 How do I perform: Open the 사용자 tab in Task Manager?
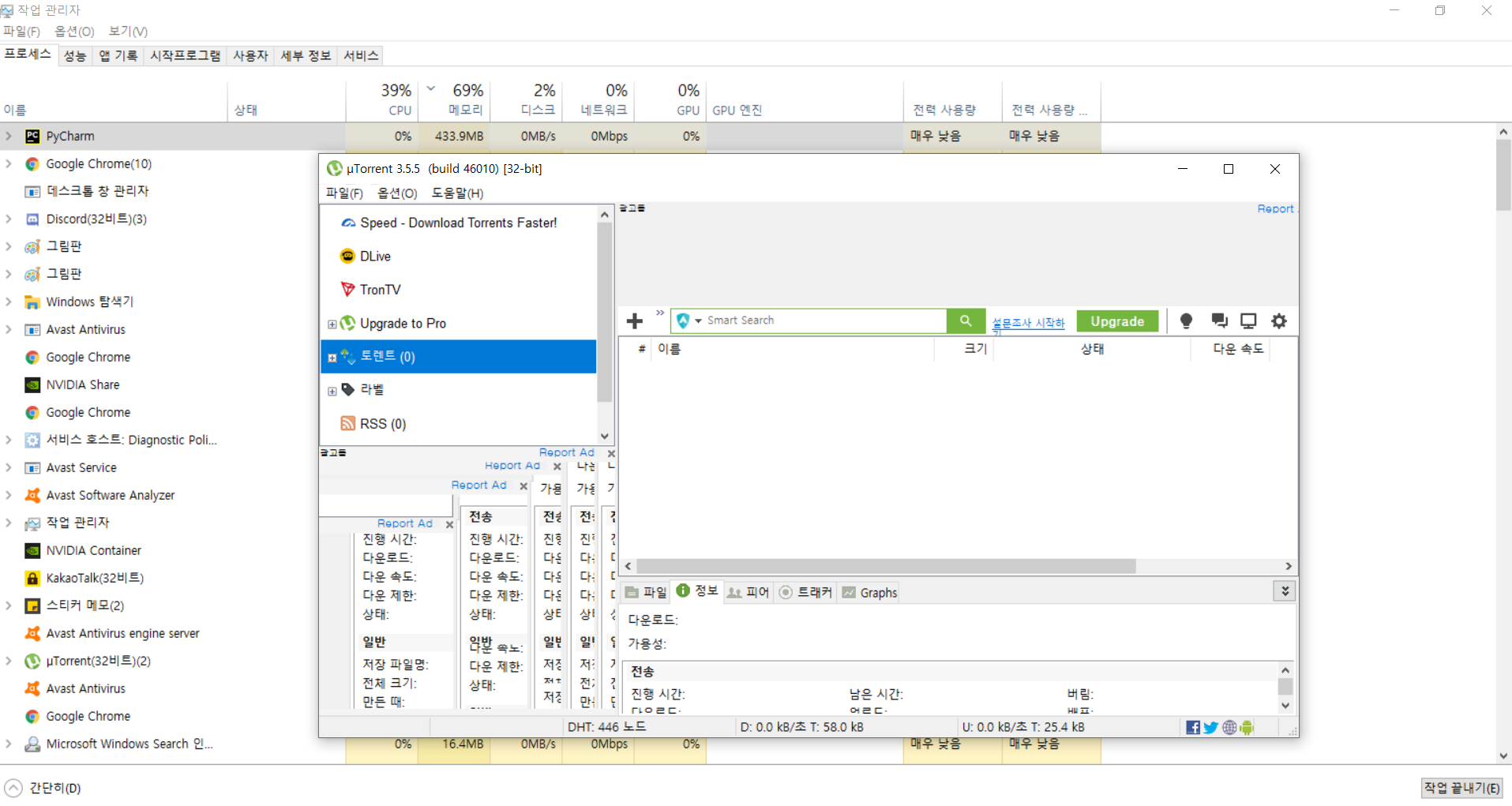(x=250, y=55)
